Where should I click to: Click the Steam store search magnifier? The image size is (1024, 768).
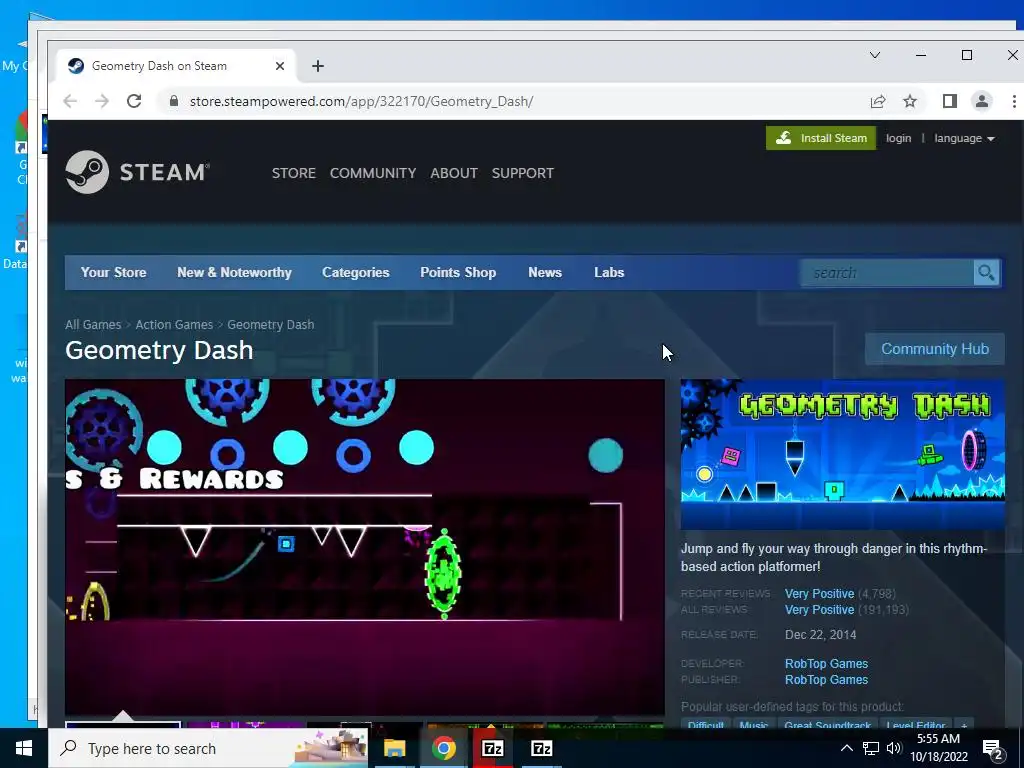[986, 272]
